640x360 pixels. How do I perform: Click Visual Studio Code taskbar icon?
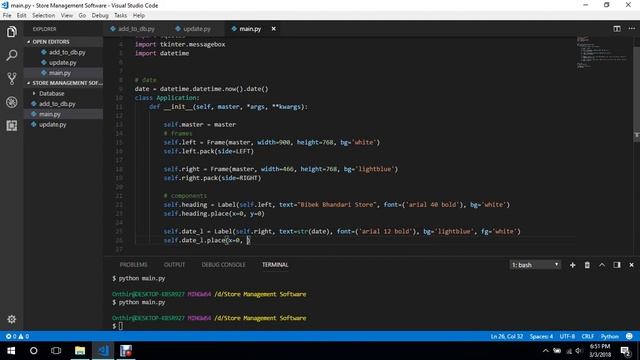pos(103,351)
